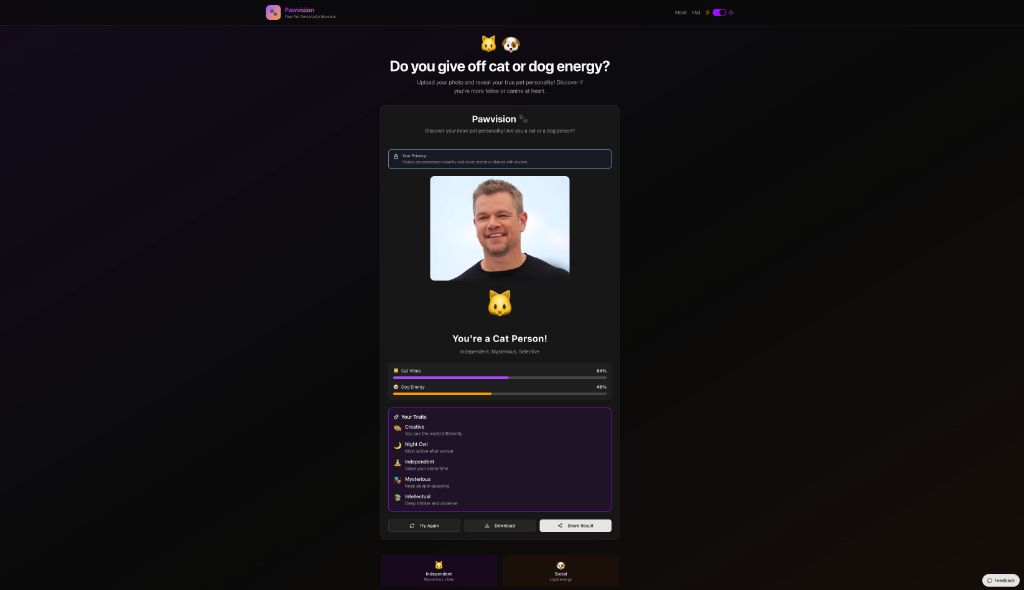Click the sun icon beside the theme switch
Viewport: 1024px width, 590px height.
[707, 12]
